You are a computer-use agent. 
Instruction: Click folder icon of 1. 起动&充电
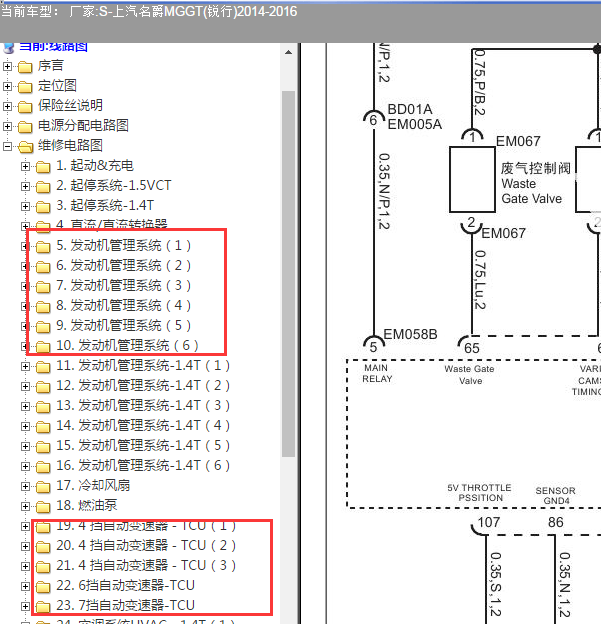tap(43, 167)
